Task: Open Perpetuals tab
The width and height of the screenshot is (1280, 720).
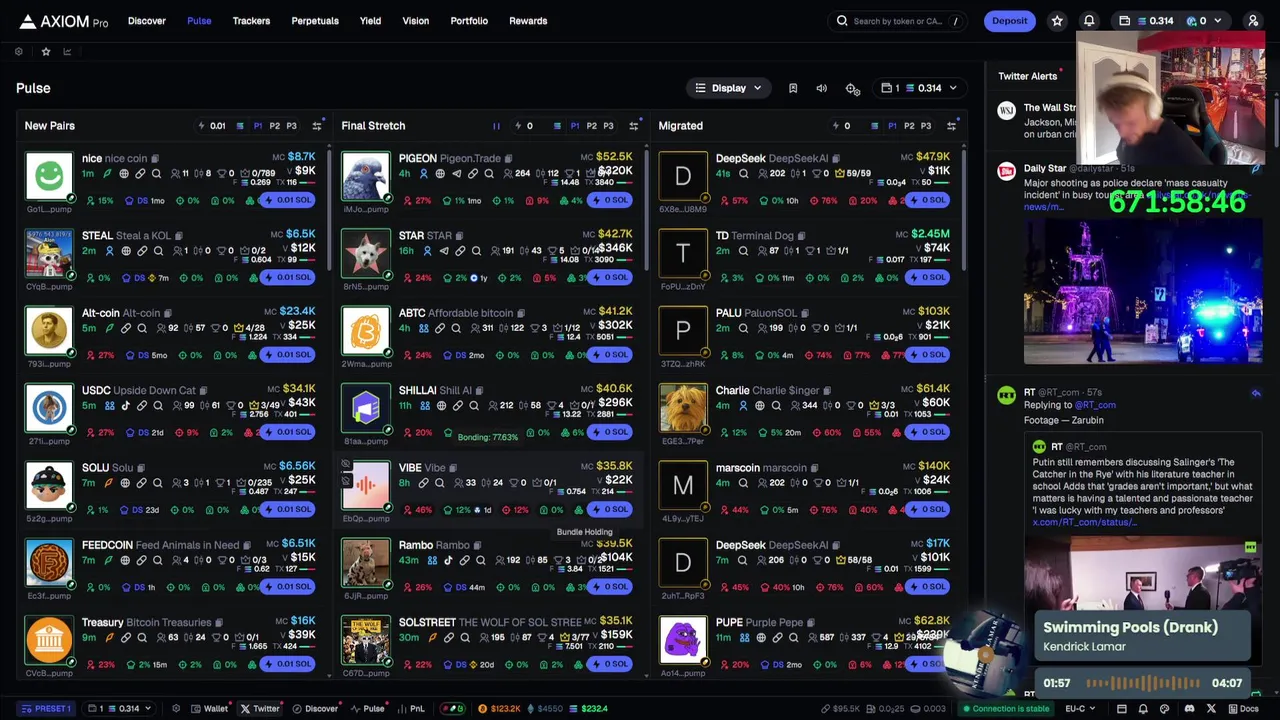Action: tap(315, 21)
